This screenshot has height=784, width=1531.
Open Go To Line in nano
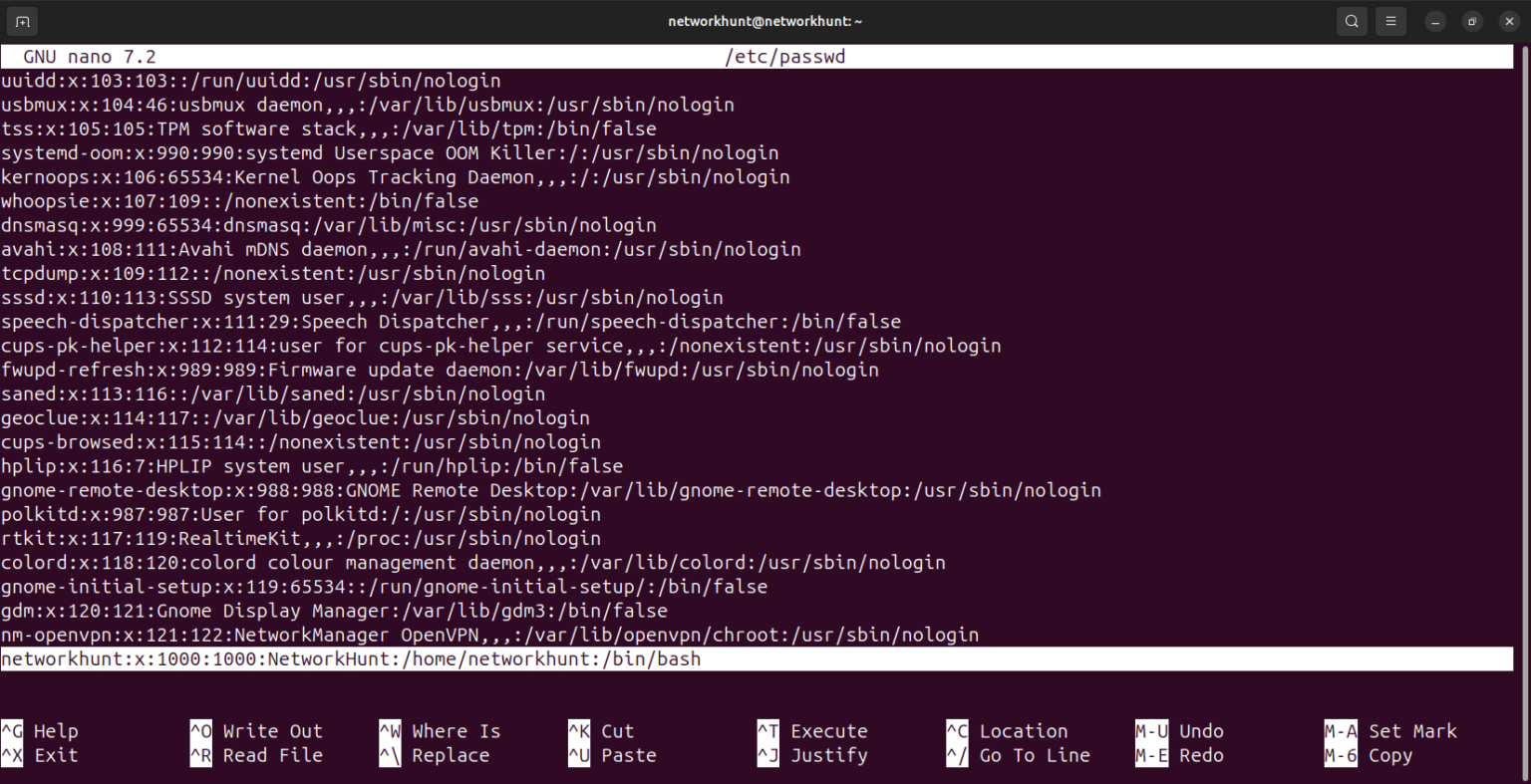[x=1017, y=755]
